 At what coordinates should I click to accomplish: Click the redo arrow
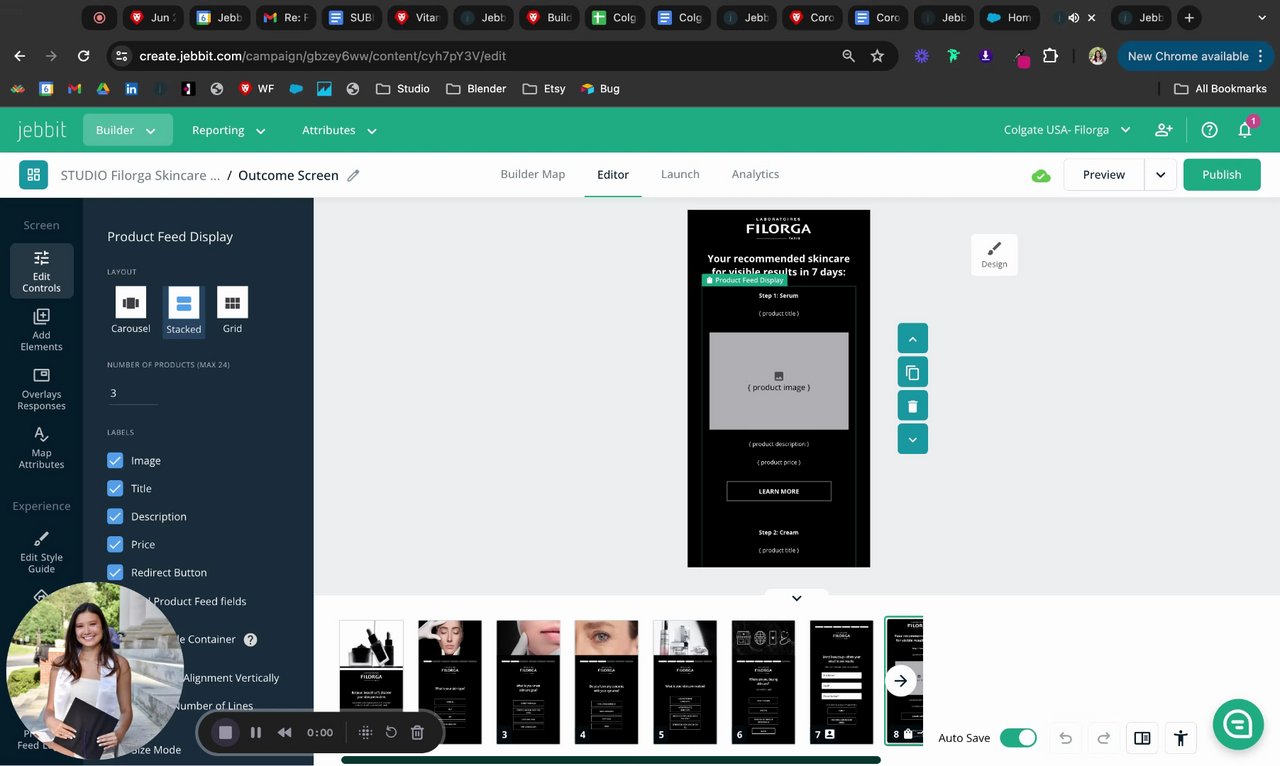click(1104, 738)
